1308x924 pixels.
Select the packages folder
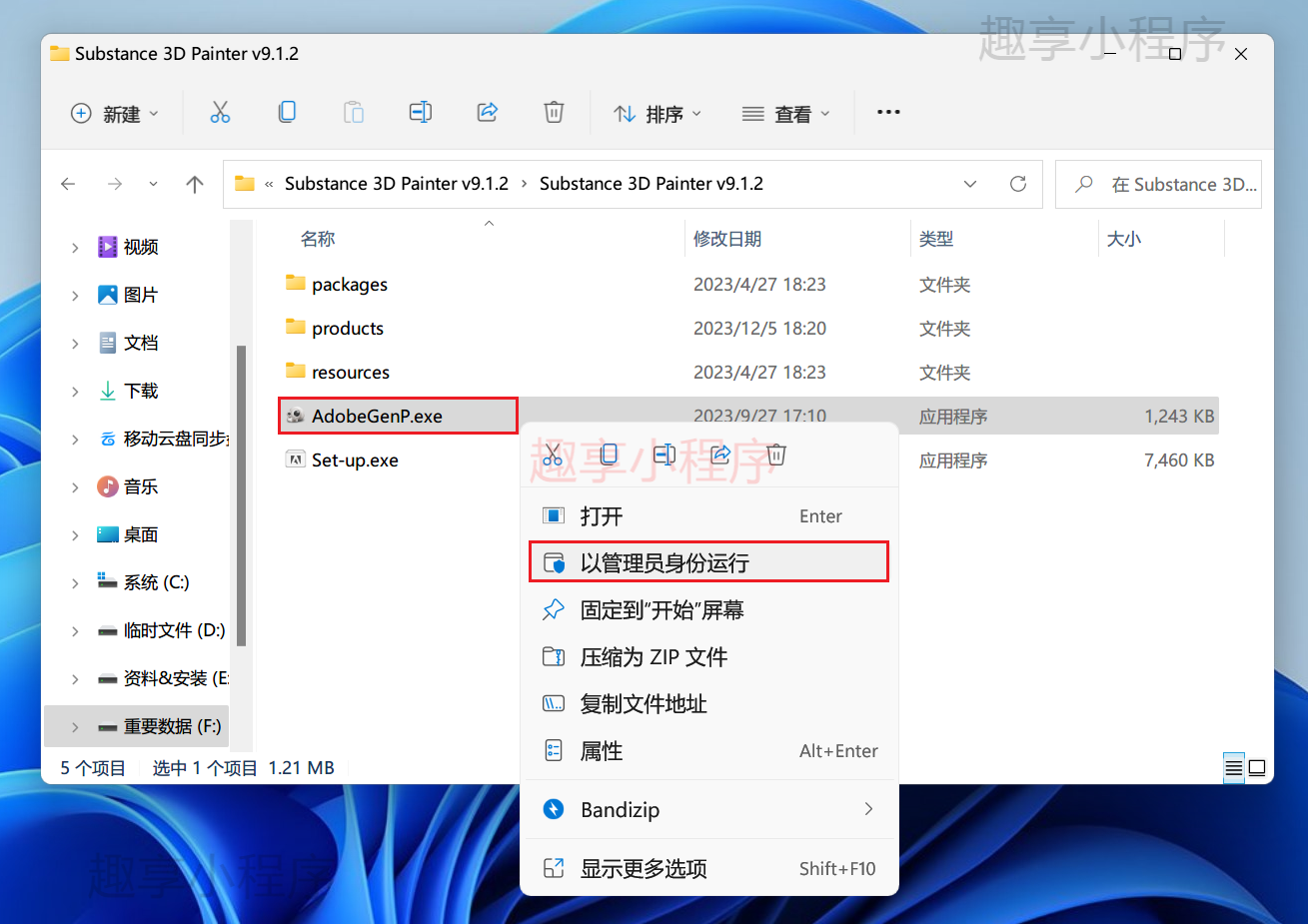[349, 285]
